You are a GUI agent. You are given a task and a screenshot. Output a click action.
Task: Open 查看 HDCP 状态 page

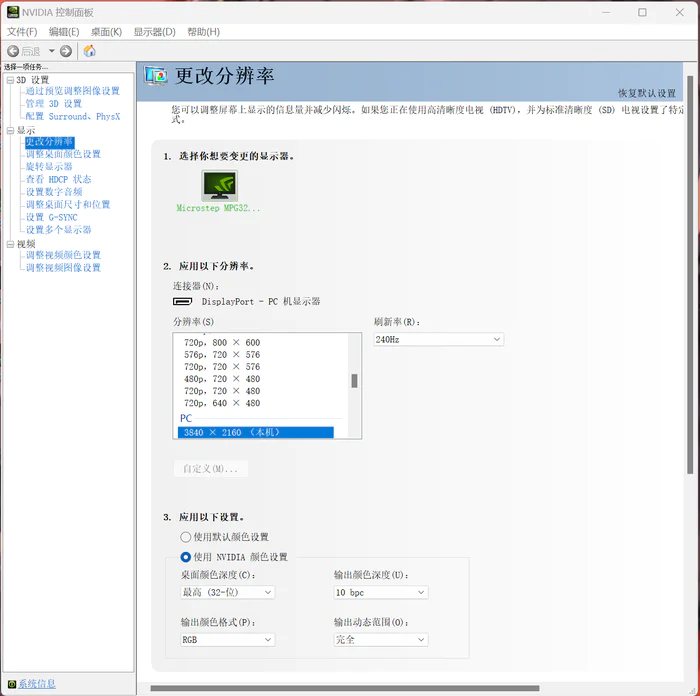58,179
